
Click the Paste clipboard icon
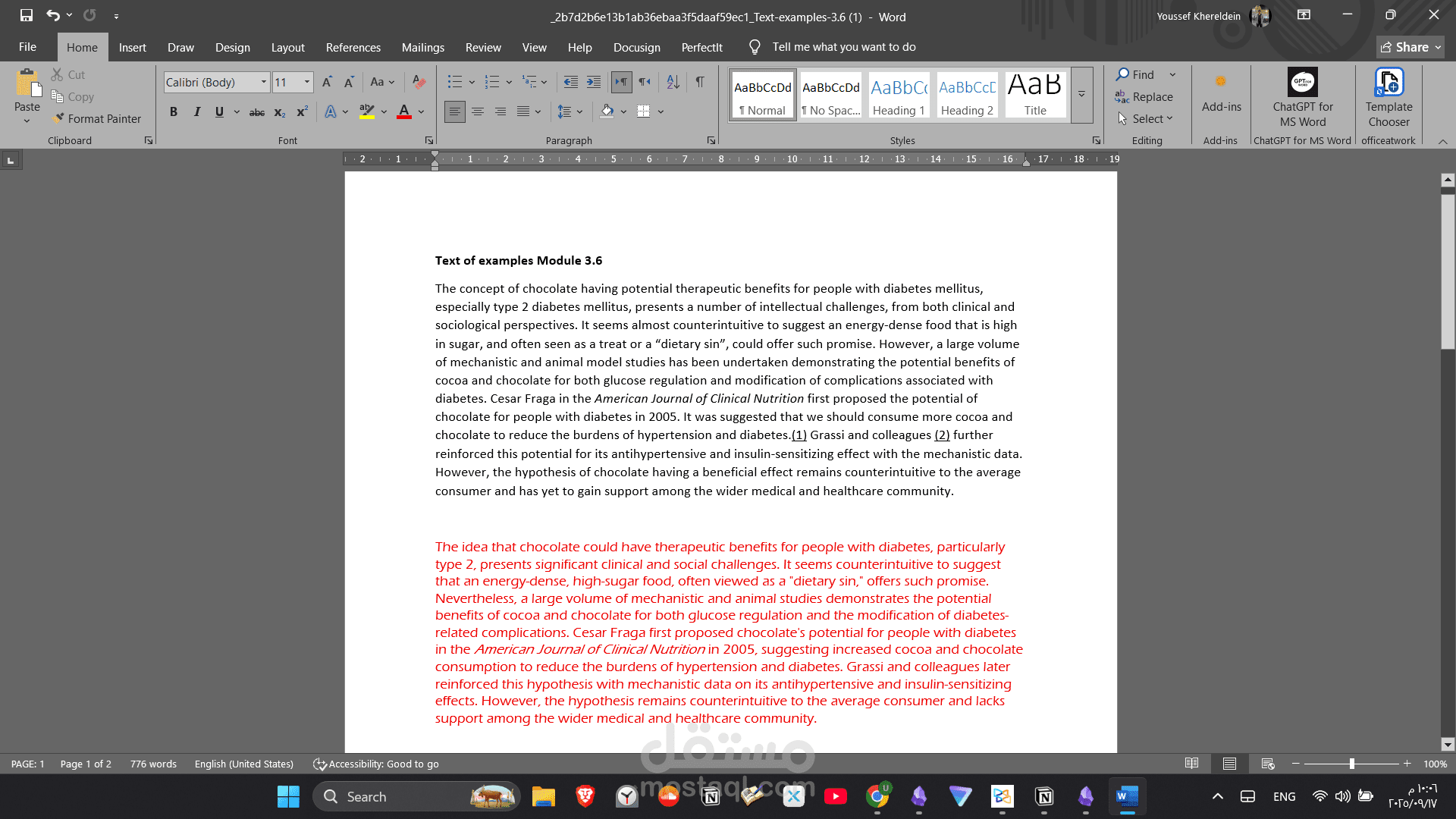pos(27,83)
